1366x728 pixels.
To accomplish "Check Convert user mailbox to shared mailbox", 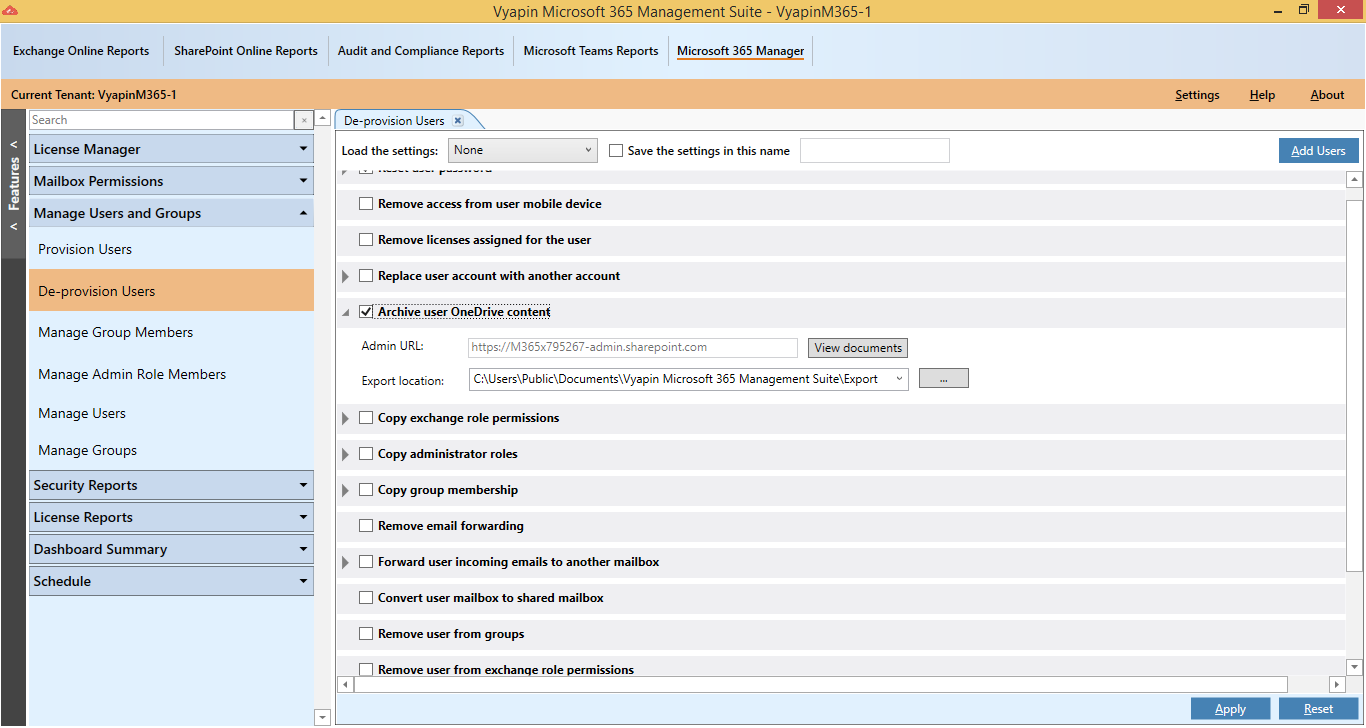I will pos(366,598).
